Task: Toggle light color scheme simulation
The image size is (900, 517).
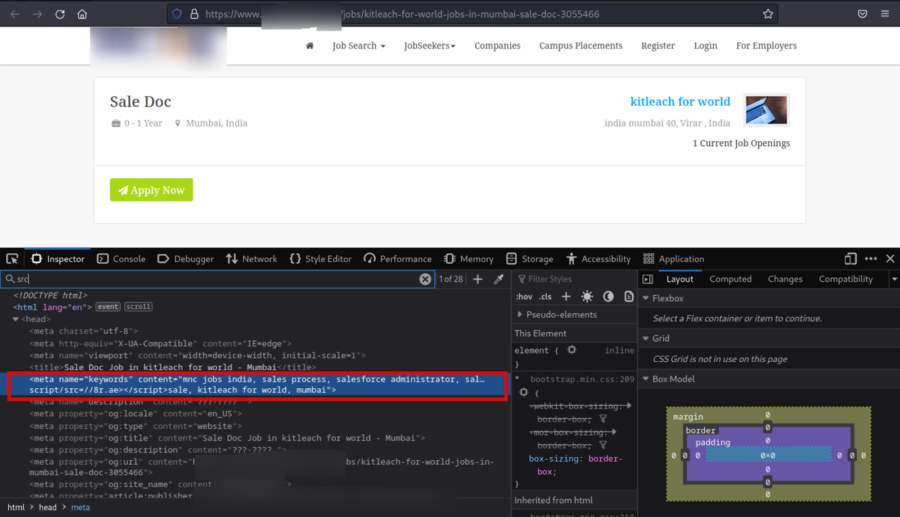Action: tap(587, 297)
